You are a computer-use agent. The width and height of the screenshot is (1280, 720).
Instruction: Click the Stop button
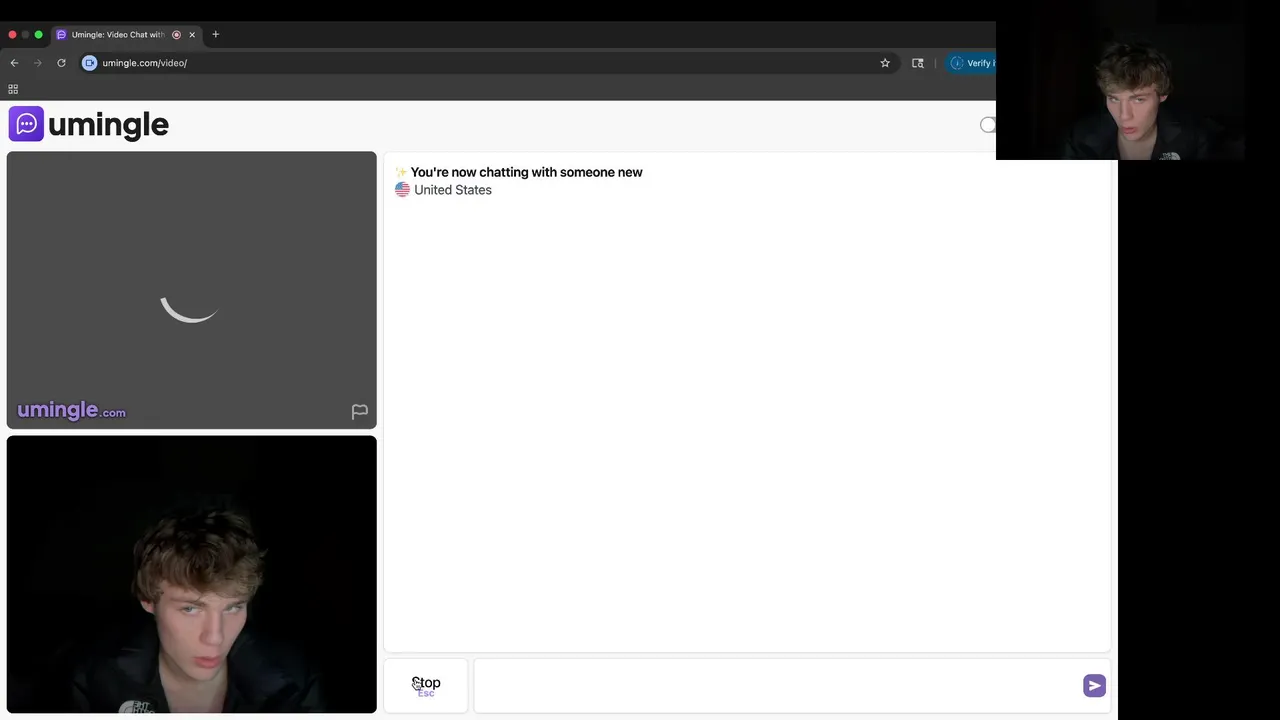426,685
